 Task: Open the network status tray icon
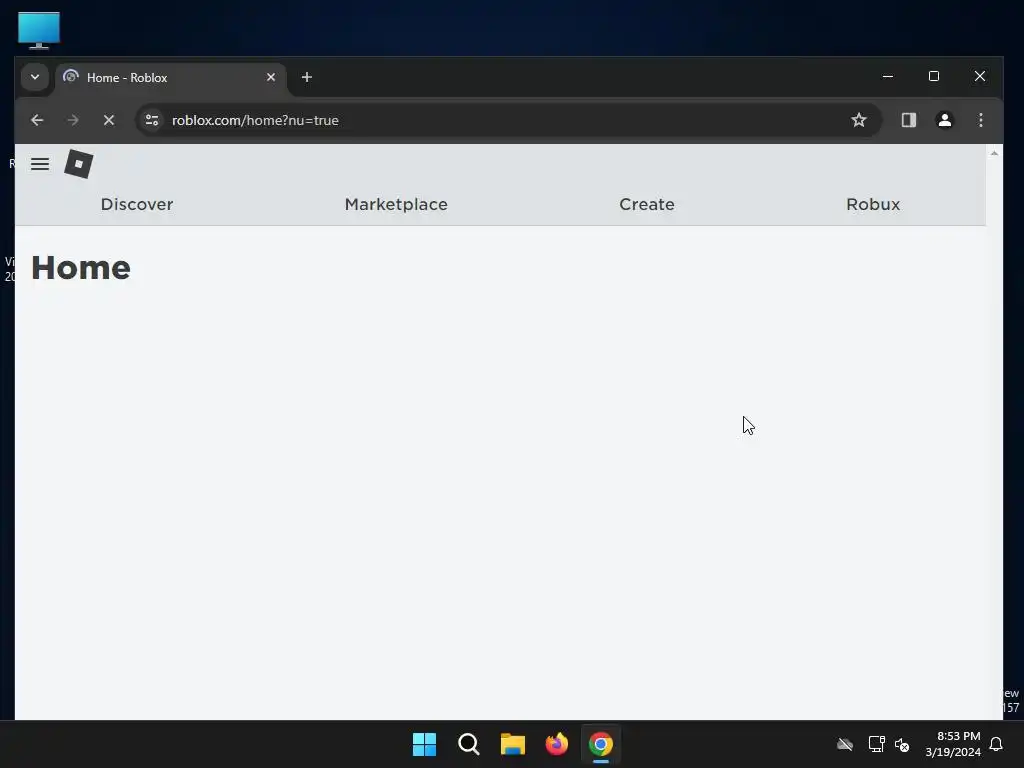pos(876,744)
